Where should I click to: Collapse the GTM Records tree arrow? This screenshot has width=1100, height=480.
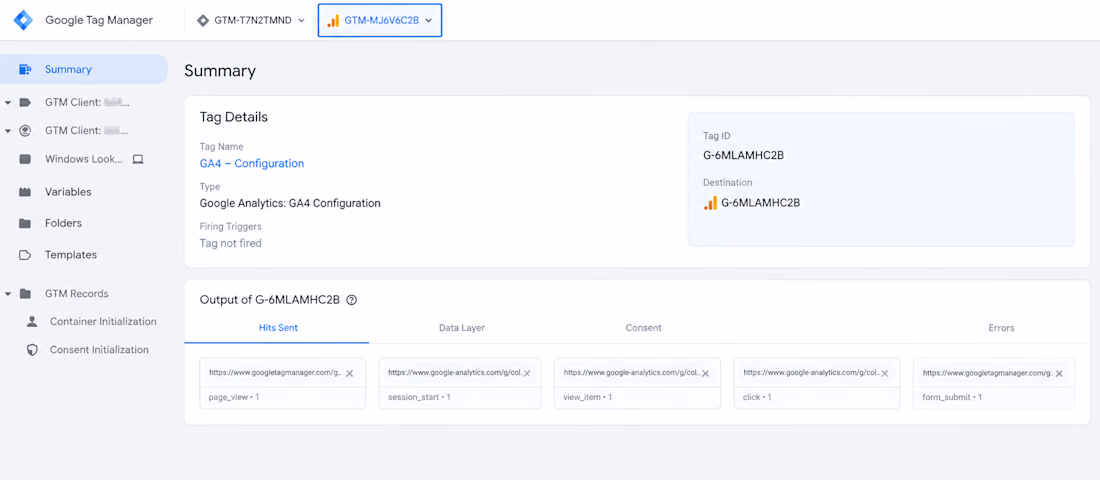(x=8, y=294)
